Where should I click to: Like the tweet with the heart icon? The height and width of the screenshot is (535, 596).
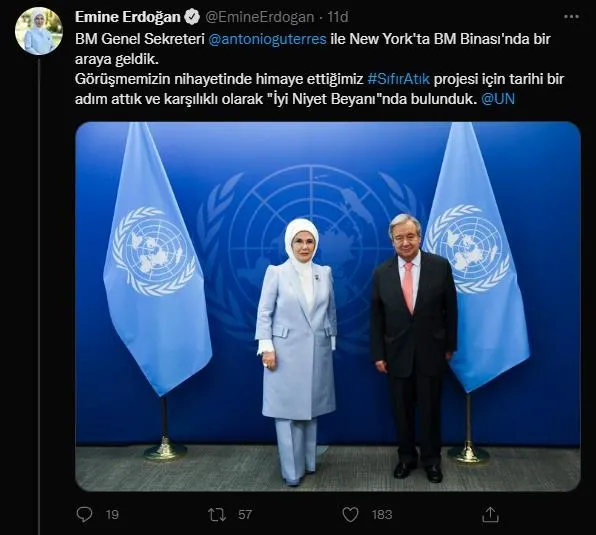350,515
